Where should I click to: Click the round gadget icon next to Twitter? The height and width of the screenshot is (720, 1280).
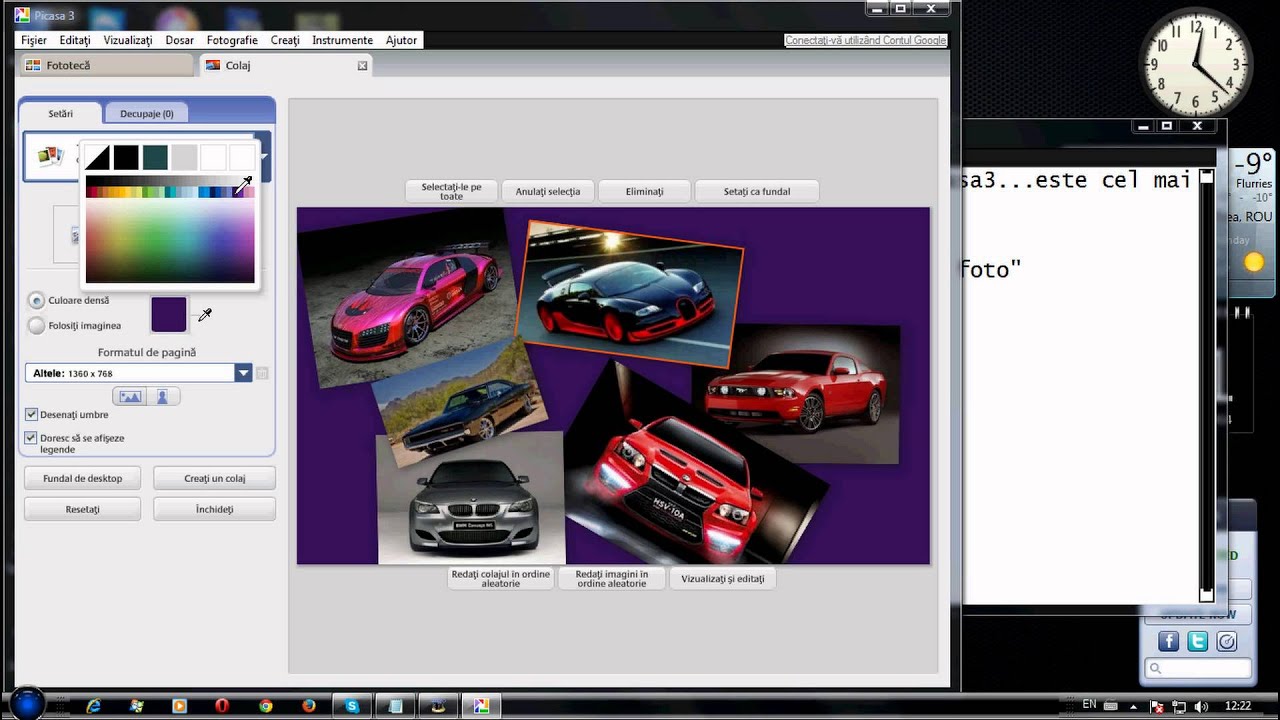click(x=1227, y=641)
